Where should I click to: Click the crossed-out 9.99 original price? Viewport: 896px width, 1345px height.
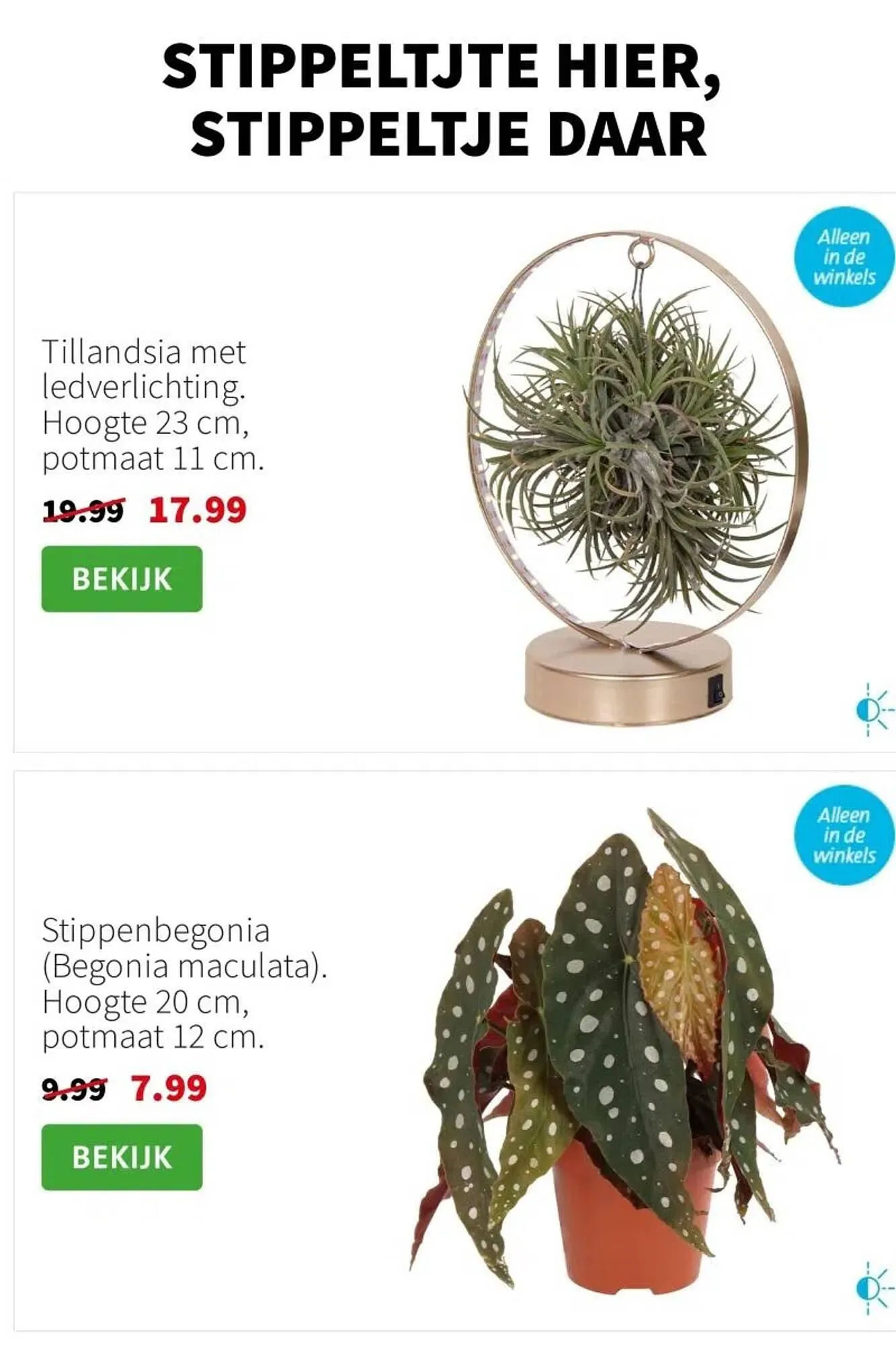click(74, 1088)
